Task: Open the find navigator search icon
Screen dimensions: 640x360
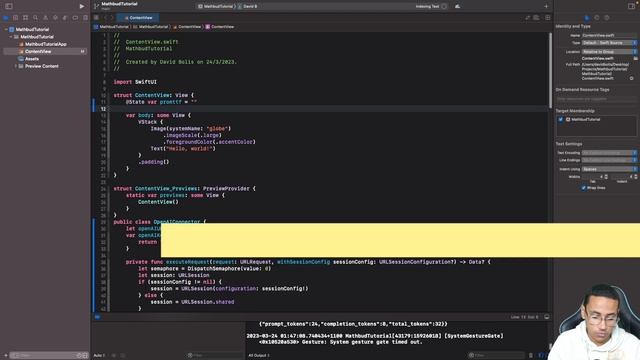Action: (x=36, y=18)
